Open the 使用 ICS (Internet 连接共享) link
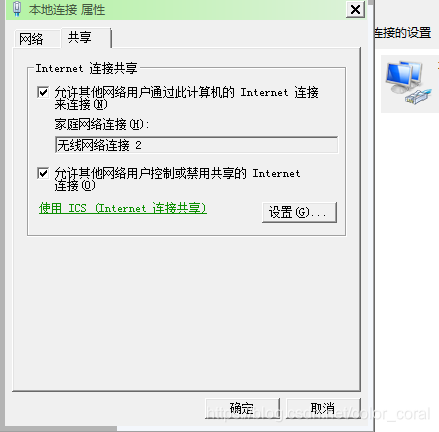 coord(123,208)
